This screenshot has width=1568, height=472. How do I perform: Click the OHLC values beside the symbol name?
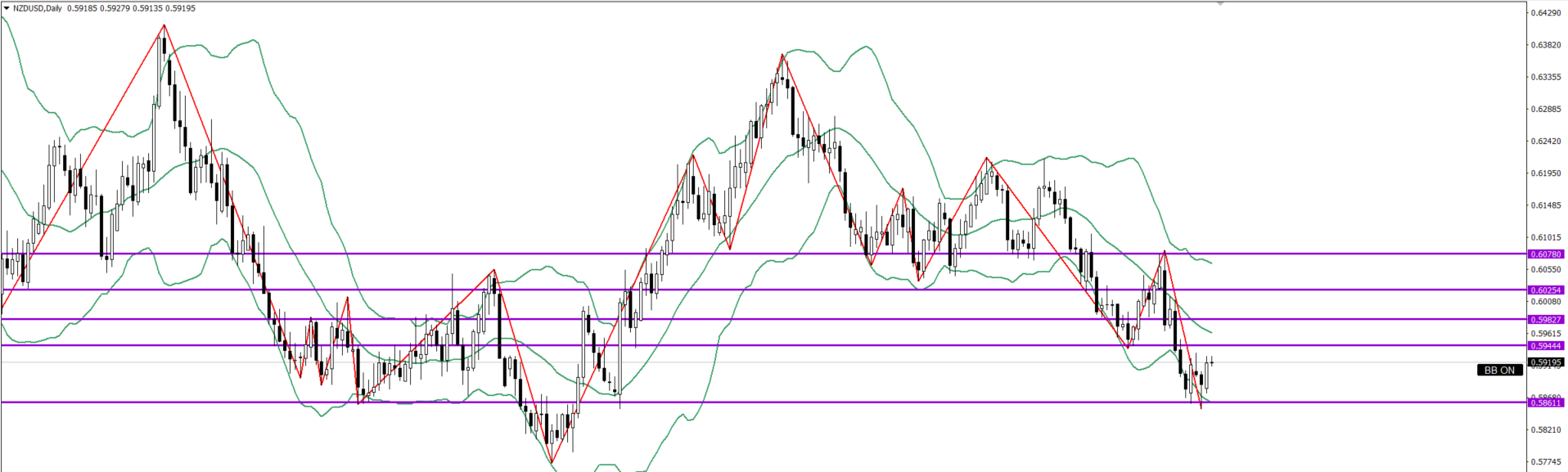pyautogui.click(x=131, y=8)
